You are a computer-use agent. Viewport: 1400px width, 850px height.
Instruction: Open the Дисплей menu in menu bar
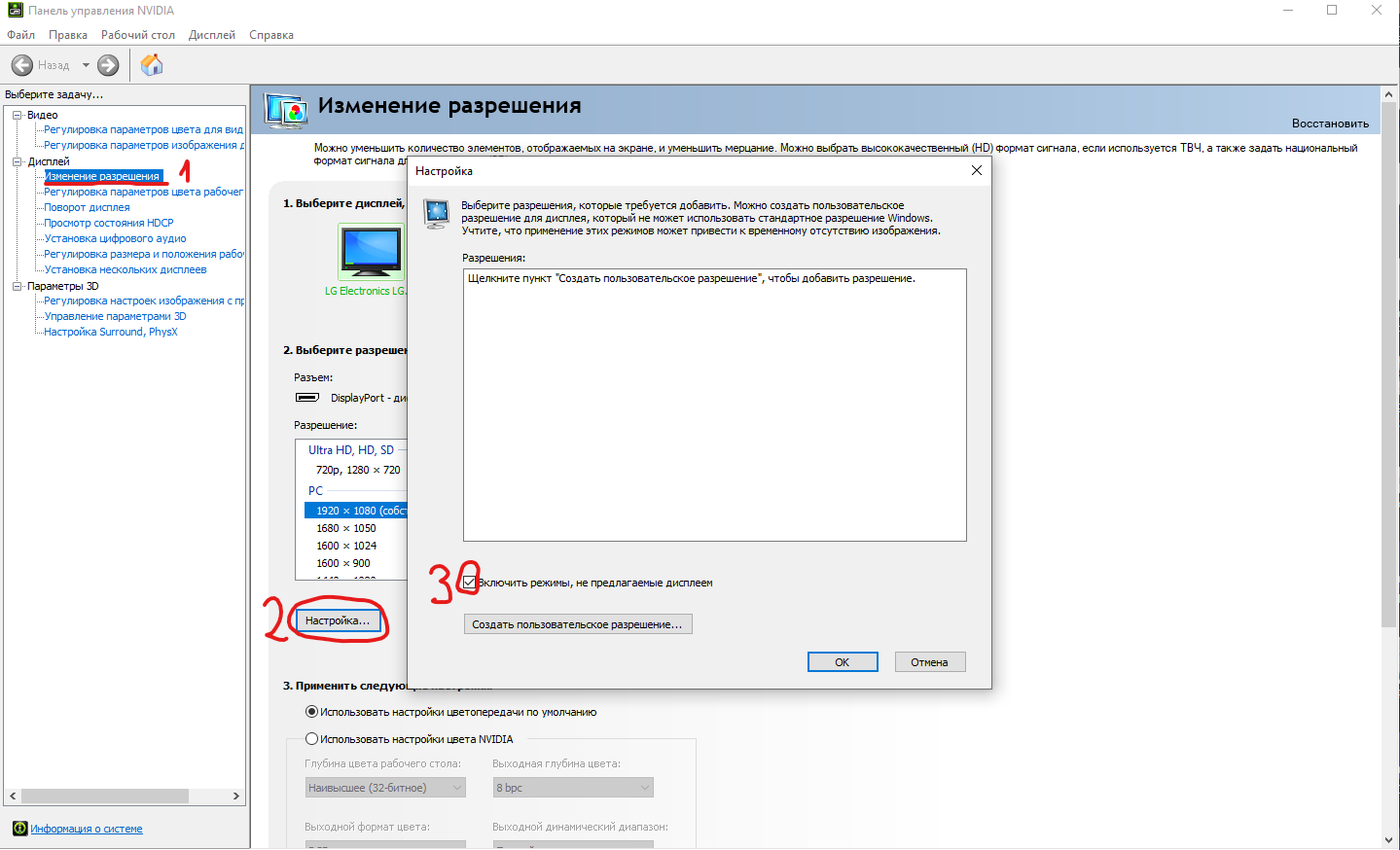(x=212, y=35)
